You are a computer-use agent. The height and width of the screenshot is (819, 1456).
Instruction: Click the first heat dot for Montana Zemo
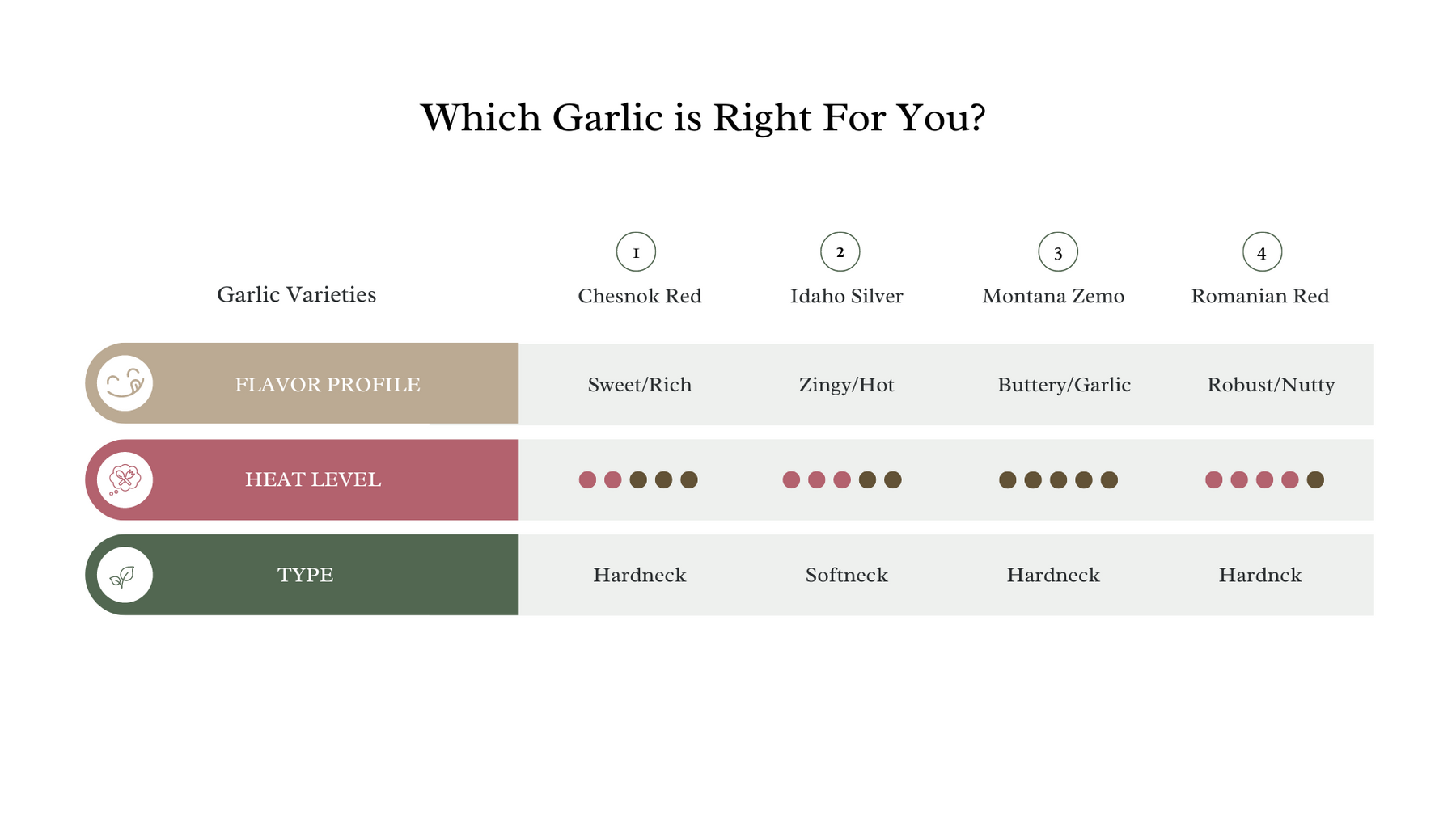click(1007, 480)
